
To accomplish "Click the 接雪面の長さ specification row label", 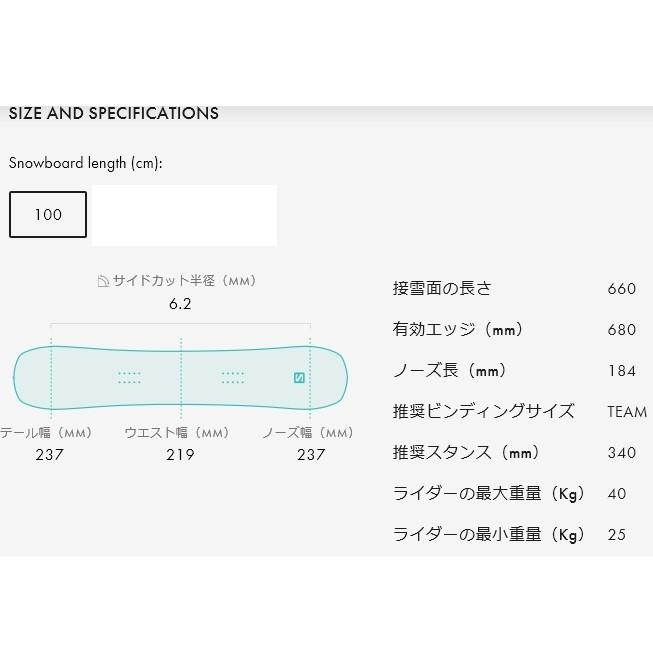I will pos(442,289).
